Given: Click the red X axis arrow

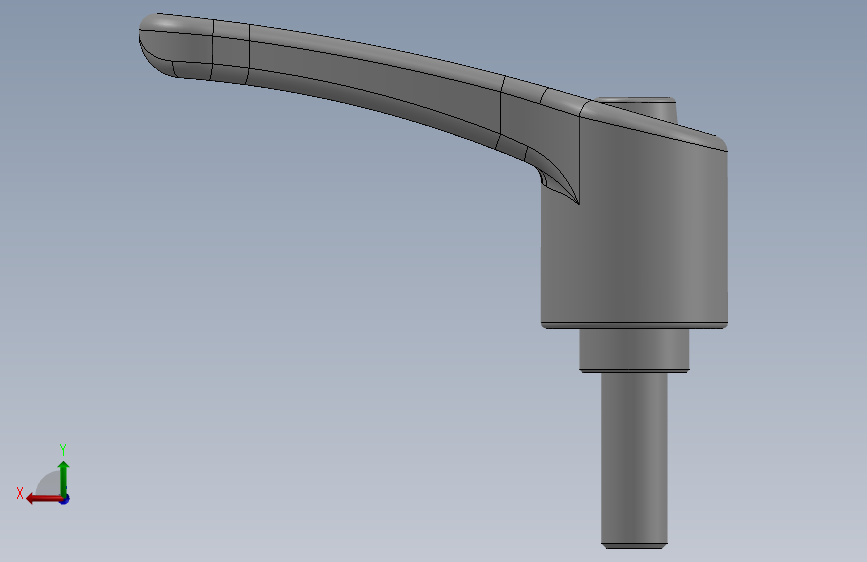Looking at the screenshot, I should [x=44, y=499].
